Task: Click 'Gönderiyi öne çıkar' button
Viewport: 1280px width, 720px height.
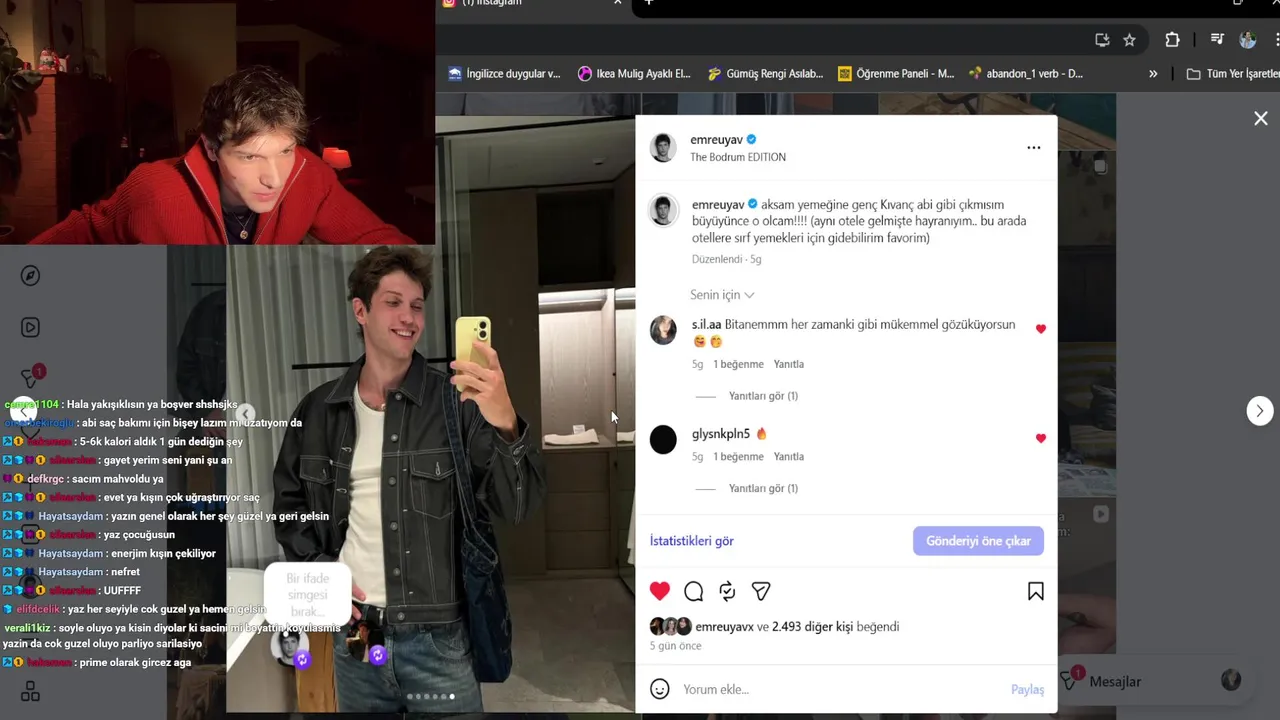Action: 978,541
